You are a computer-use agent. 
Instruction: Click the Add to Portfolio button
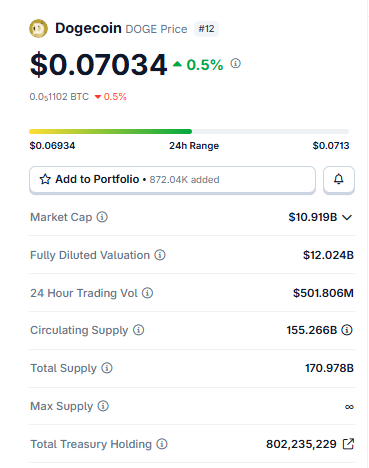click(x=172, y=179)
